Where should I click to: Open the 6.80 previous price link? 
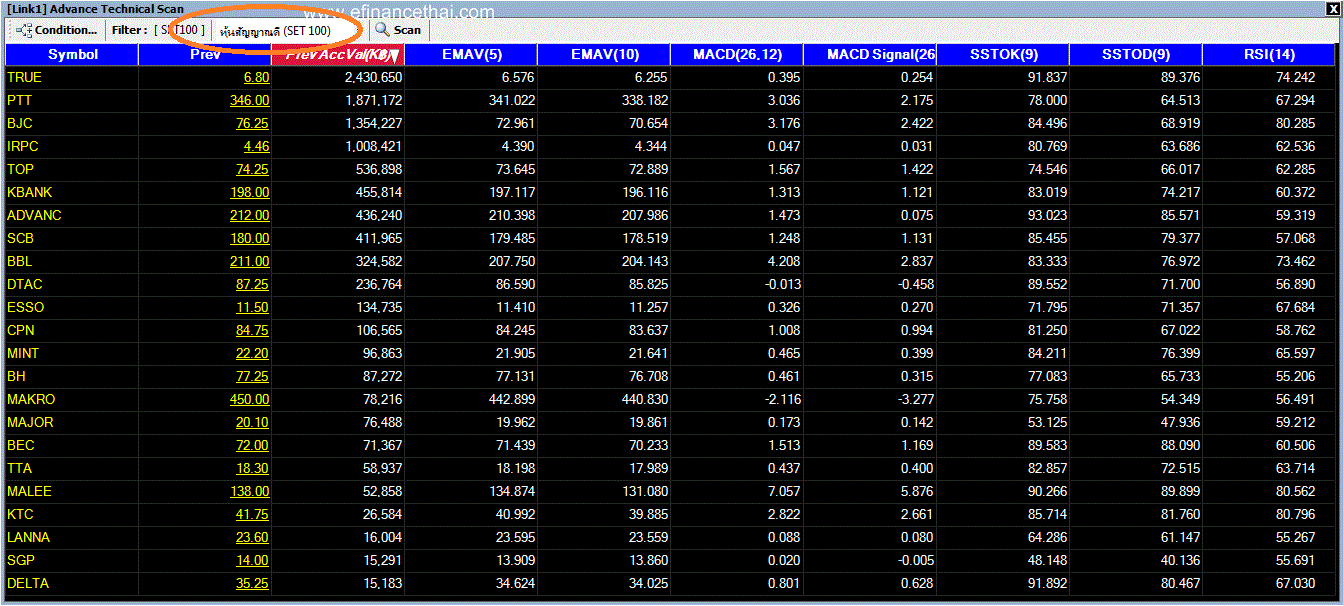[x=256, y=77]
